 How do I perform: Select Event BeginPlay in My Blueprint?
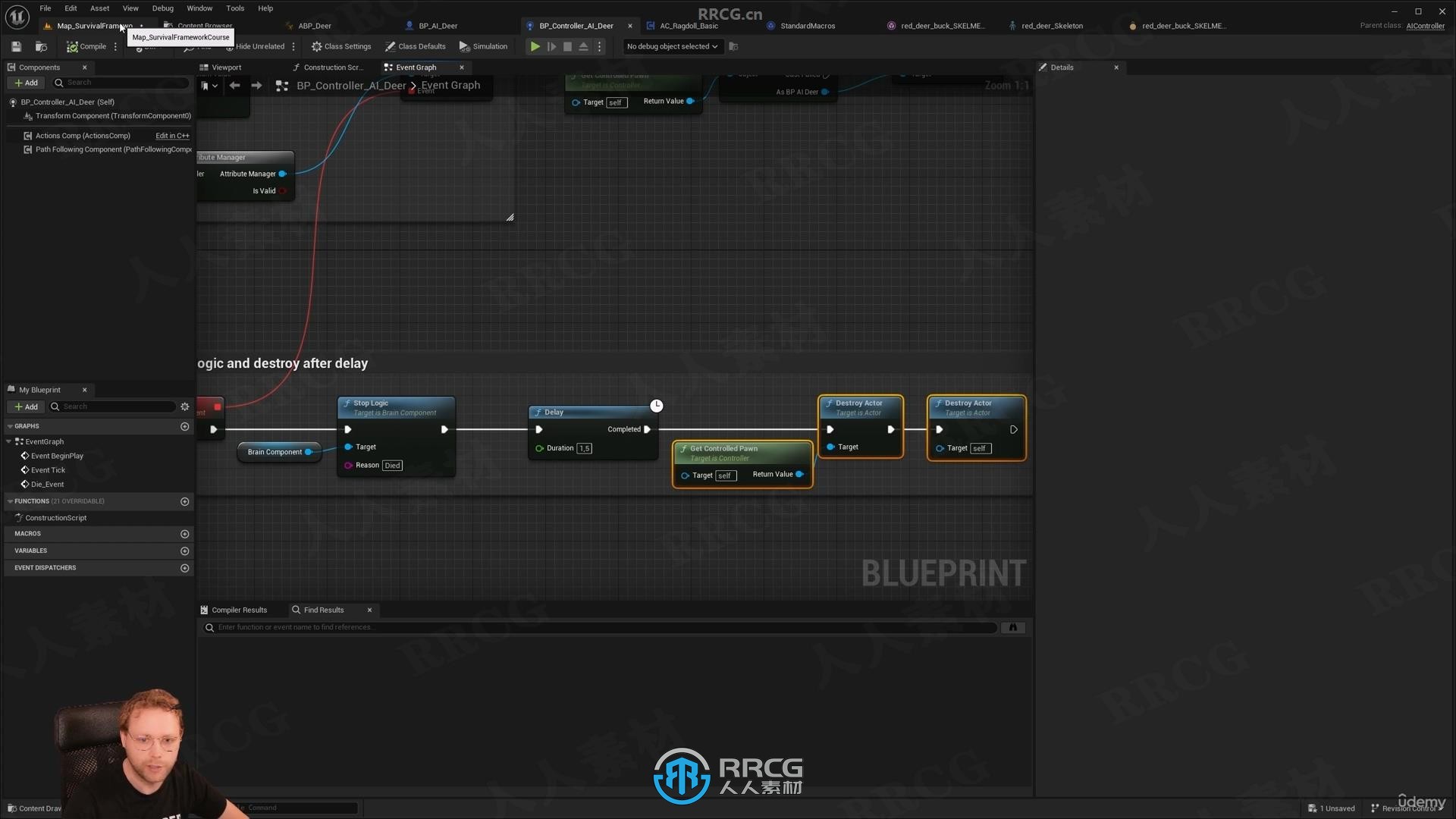57,456
